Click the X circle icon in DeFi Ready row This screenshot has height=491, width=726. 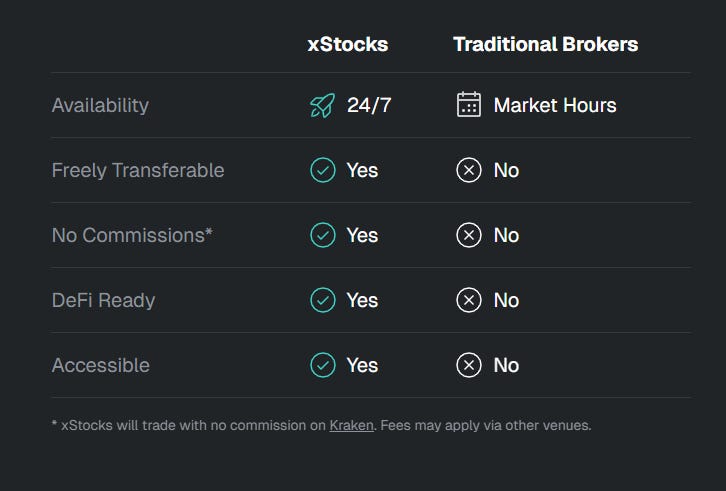tap(469, 300)
